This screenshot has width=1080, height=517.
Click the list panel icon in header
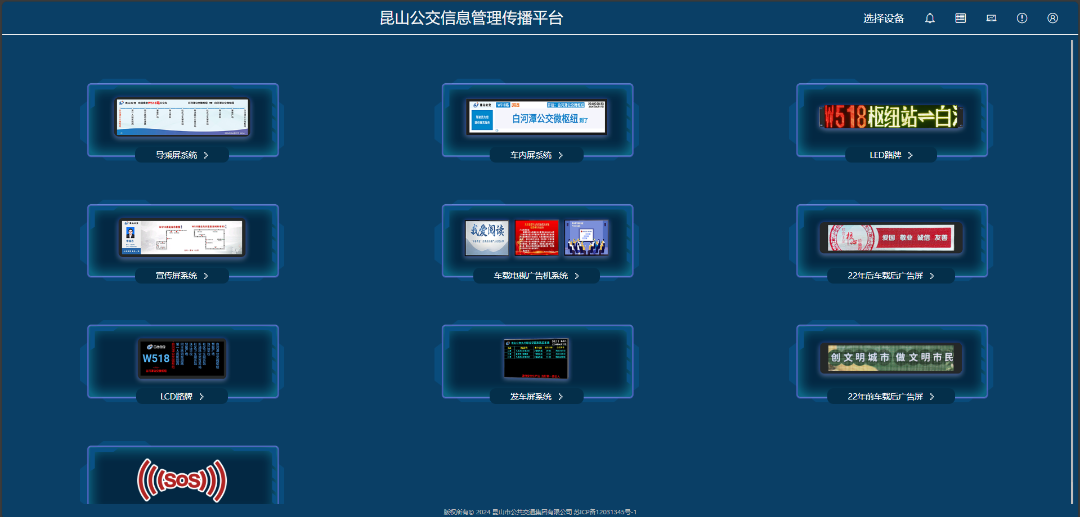960,18
